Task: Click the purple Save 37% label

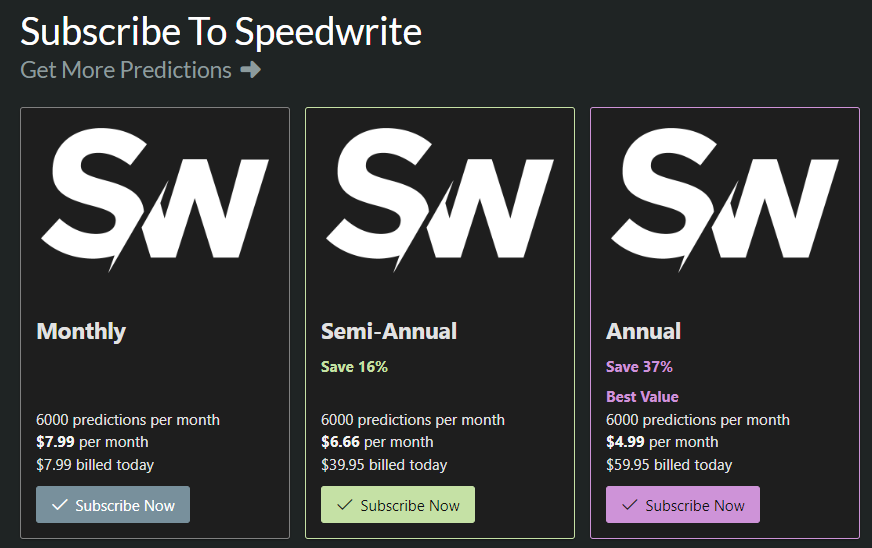Action: [x=639, y=367]
